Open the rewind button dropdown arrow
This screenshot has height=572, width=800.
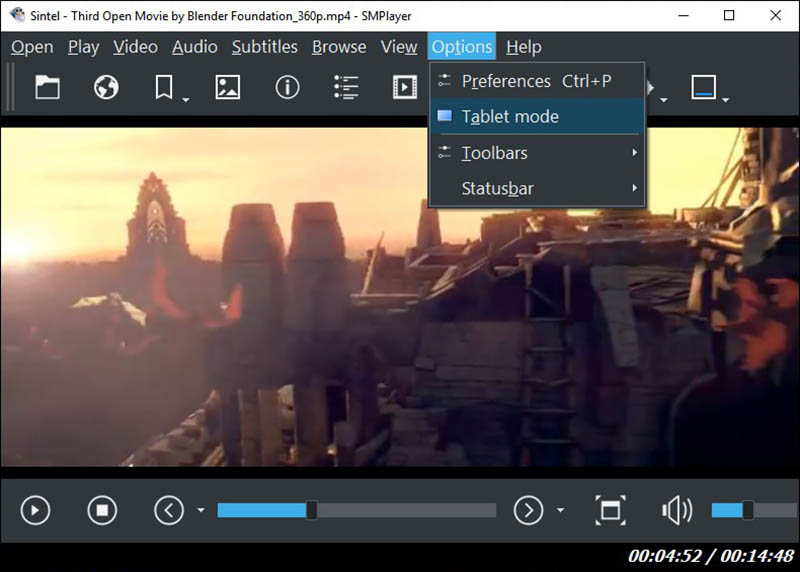point(200,511)
